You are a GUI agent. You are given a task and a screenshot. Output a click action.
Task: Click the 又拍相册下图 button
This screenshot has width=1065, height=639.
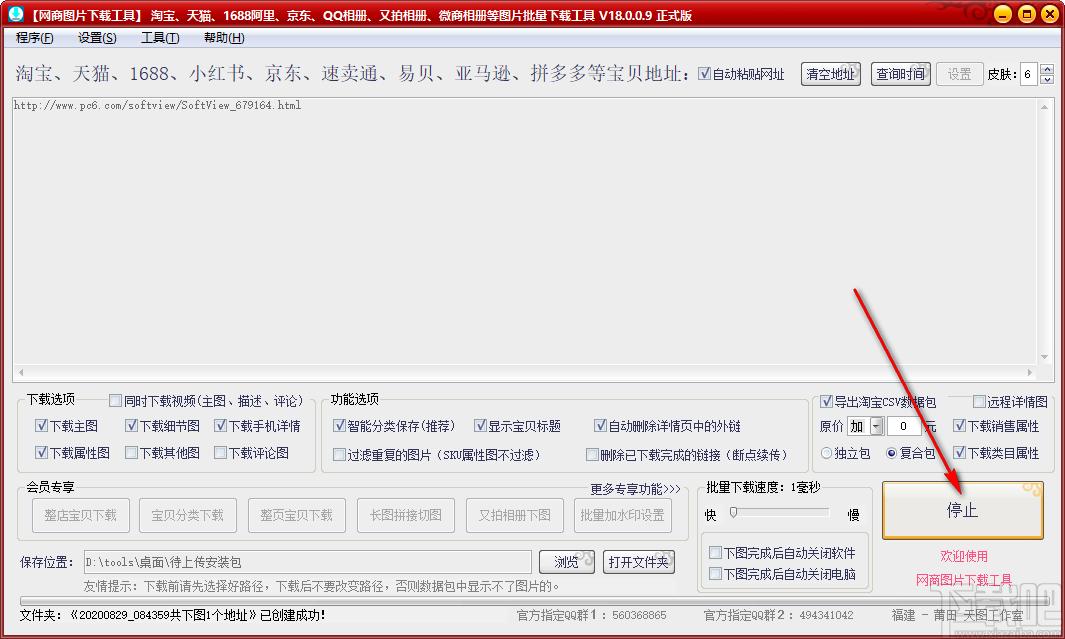(514, 515)
